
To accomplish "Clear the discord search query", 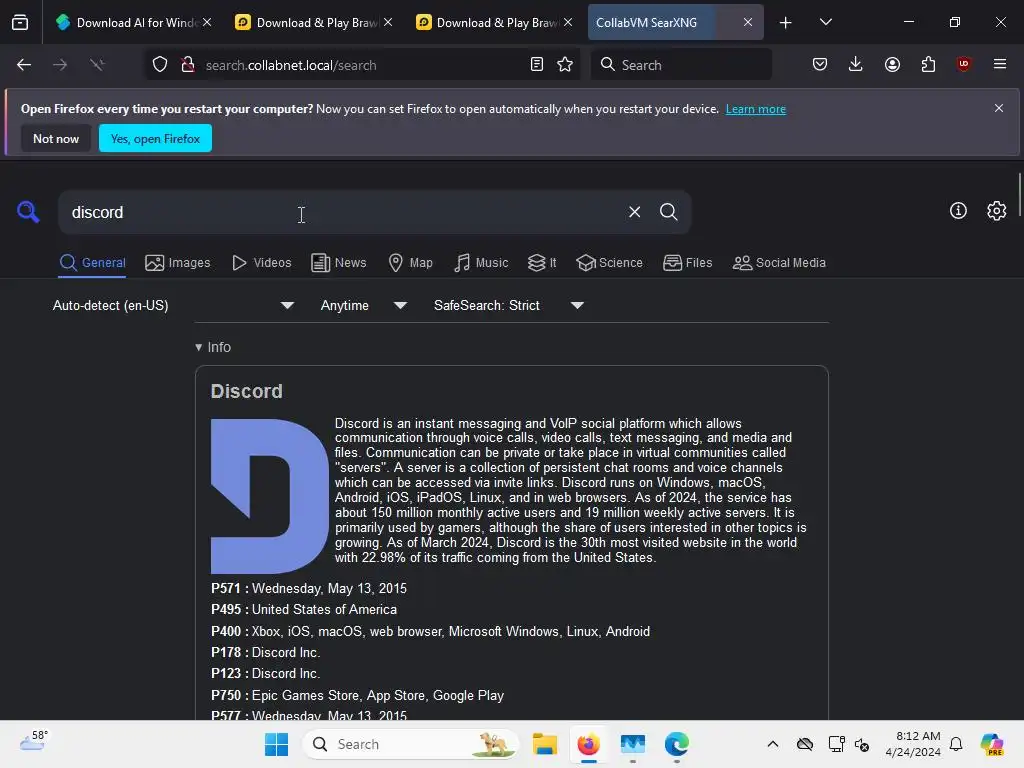I will (x=634, y=212).
